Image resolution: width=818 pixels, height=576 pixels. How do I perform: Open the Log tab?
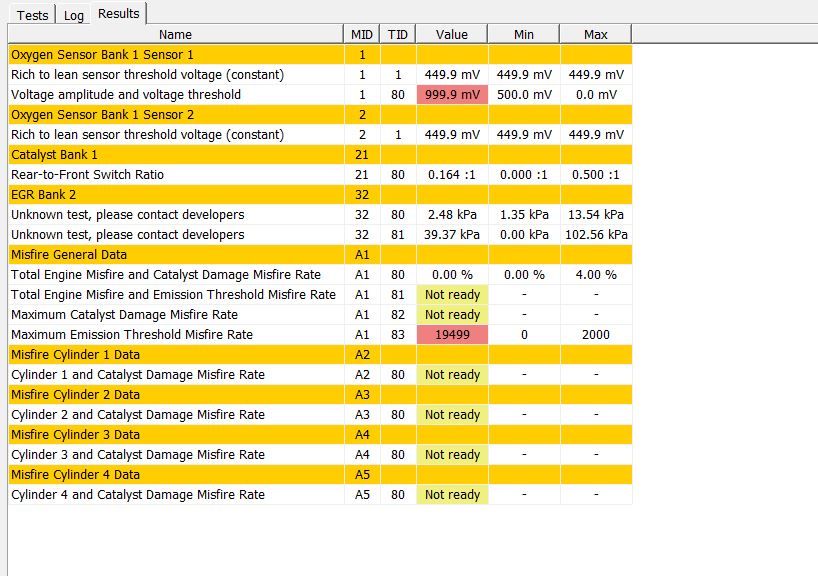tap(73, 14)
